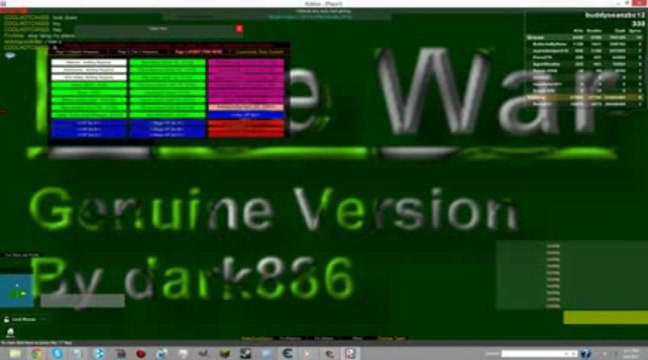Open the blue E icon on the taskbar
The image size is (648, 360).
point(287,353)
